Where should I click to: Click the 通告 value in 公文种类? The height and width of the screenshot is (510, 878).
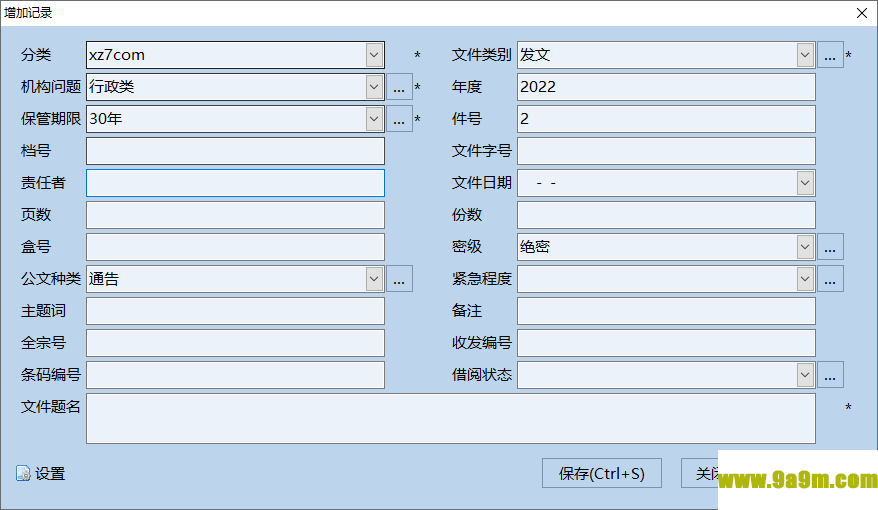tap(104, 279)
